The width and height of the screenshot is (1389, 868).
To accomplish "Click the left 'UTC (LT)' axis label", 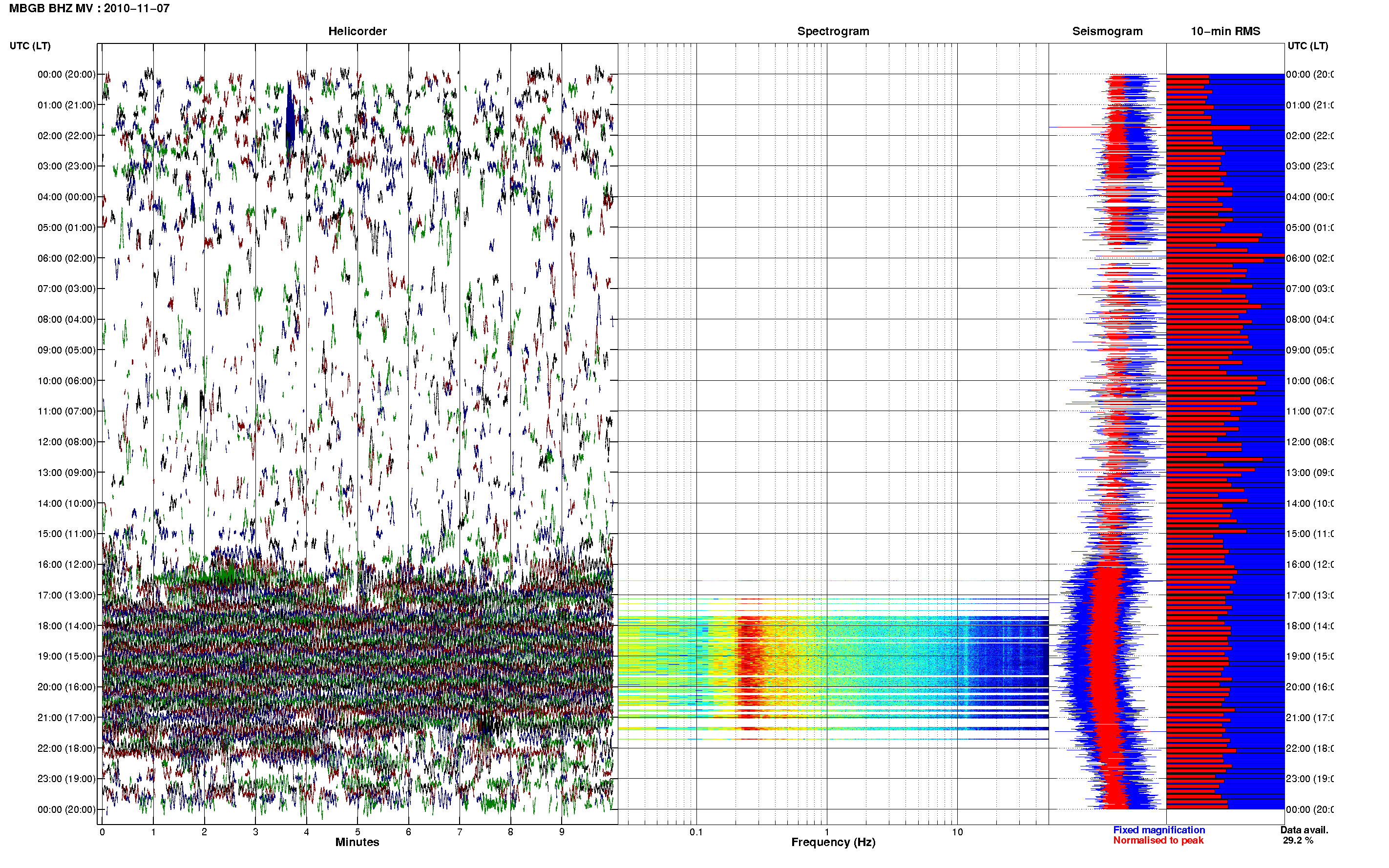I will coord(30,46).
